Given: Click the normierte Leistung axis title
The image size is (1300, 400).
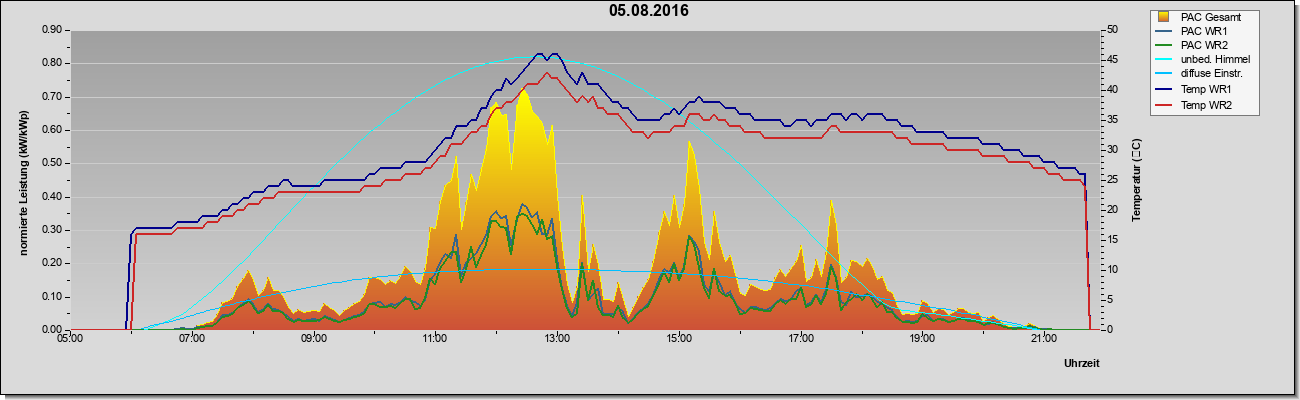Looking at the screenshot, I should (x=22, y=181).
